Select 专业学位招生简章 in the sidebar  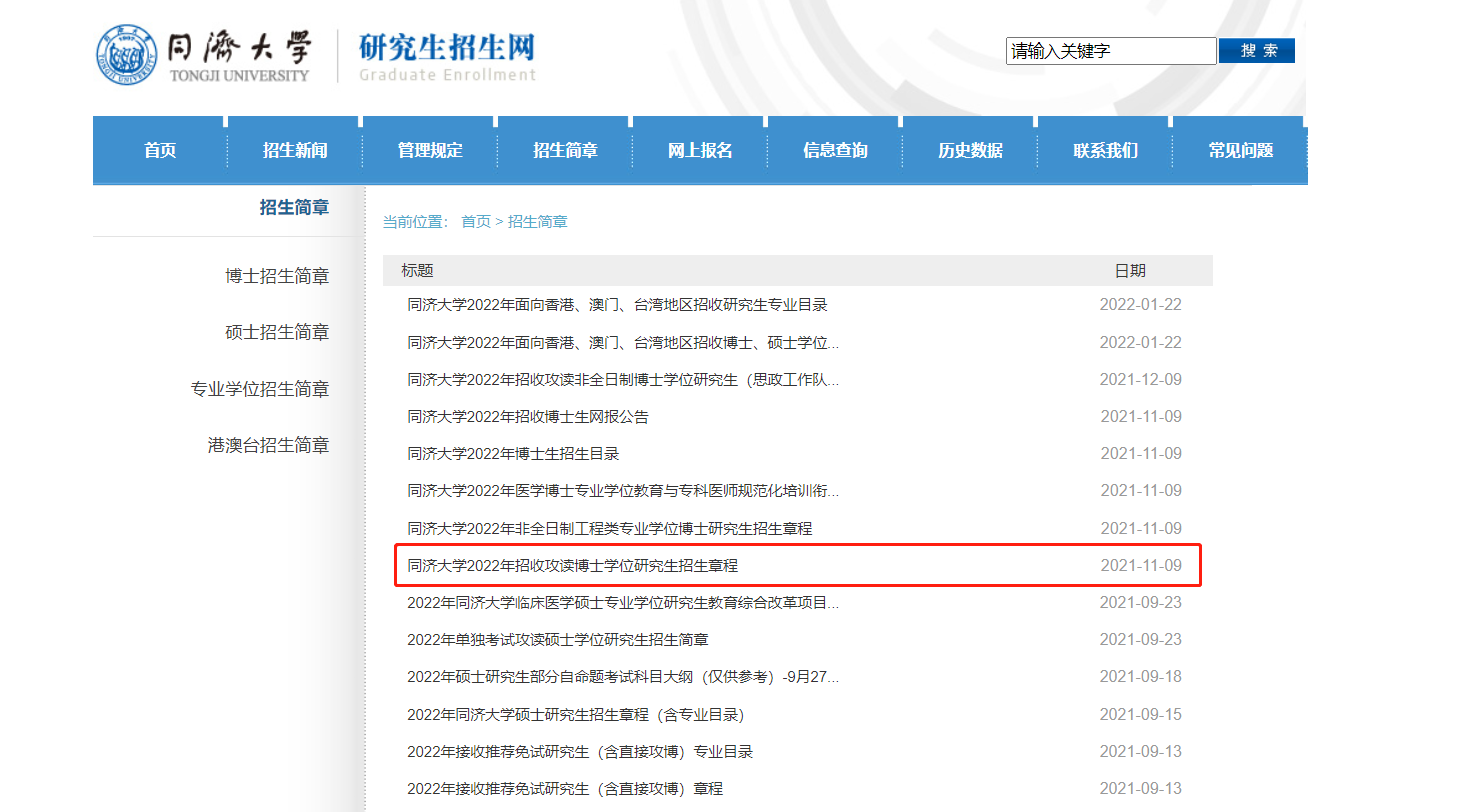click(260, 389)
